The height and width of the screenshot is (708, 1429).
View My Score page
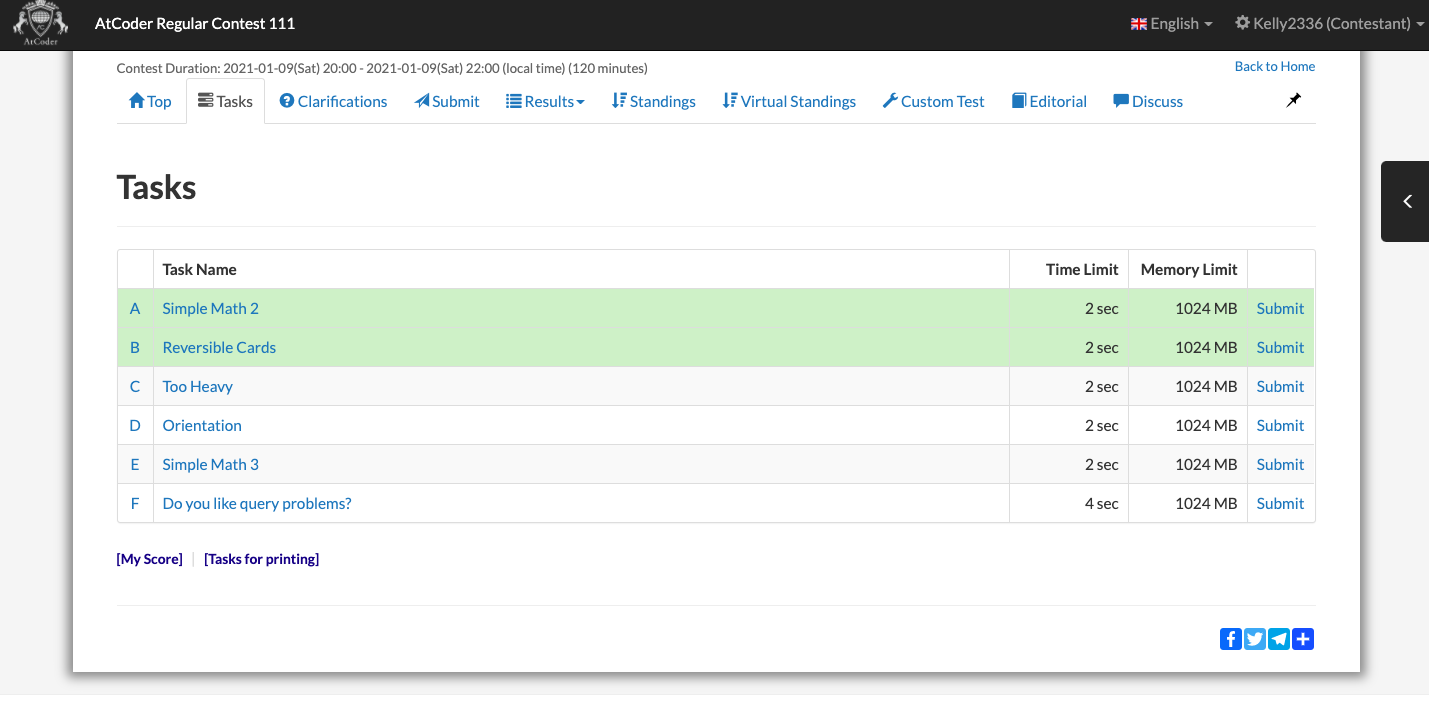click(x=149, y=558)
